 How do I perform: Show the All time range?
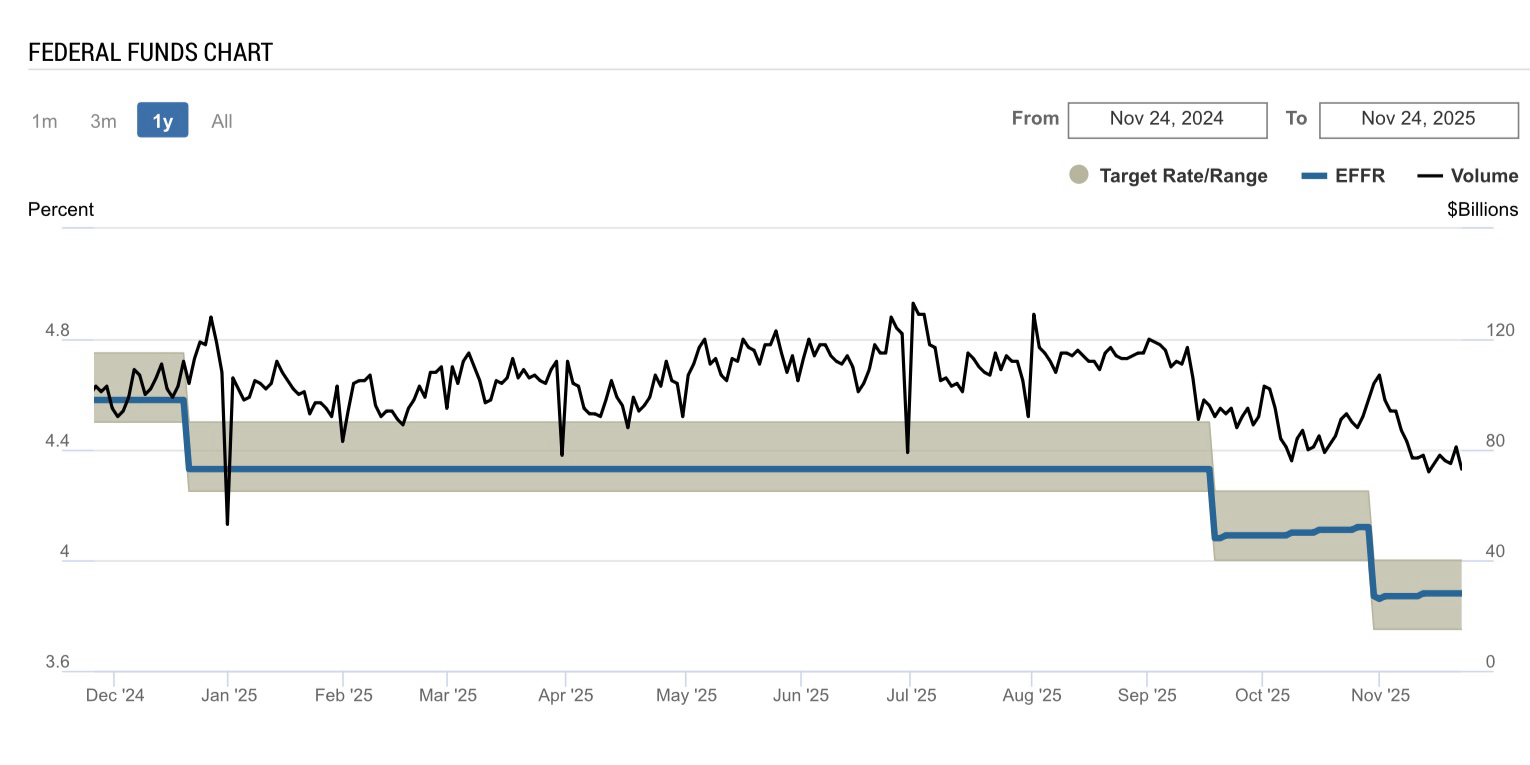coord(221,121)
